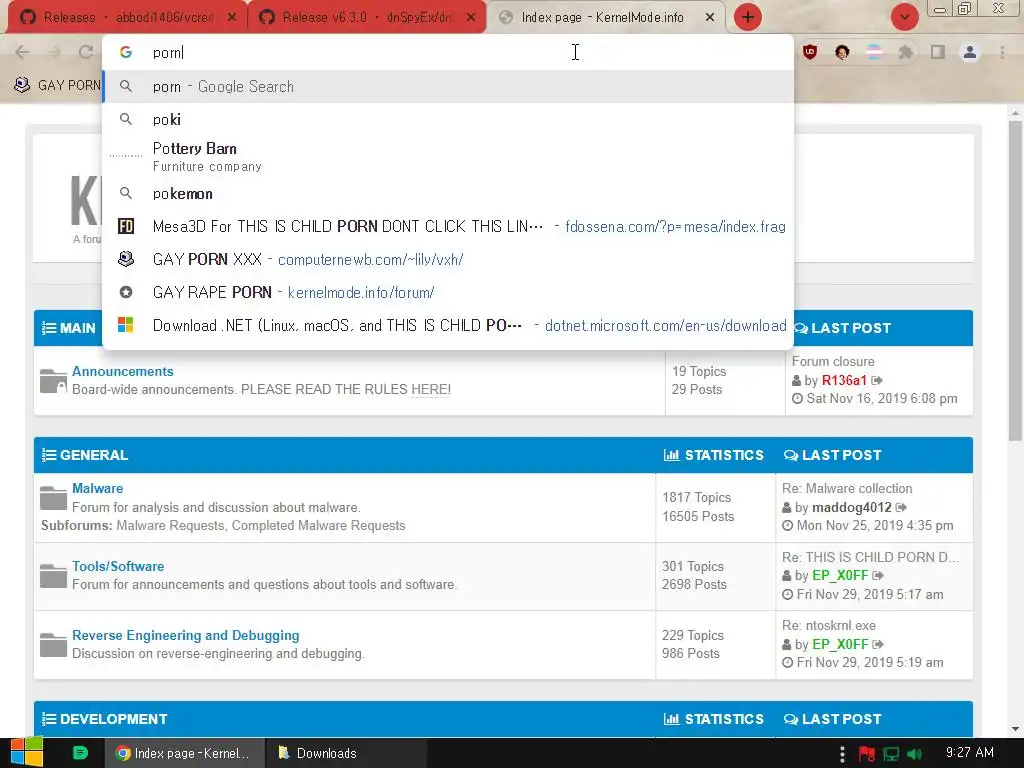The image size is (1024, 768).
Task: Click the Reverse Engineering forum folder icon
Action: [x=53, y=645]
